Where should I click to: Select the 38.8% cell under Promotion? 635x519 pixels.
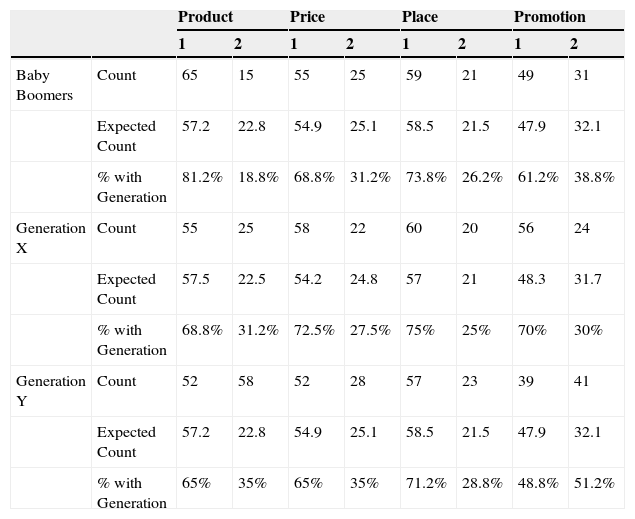click(x=594, y=178)
